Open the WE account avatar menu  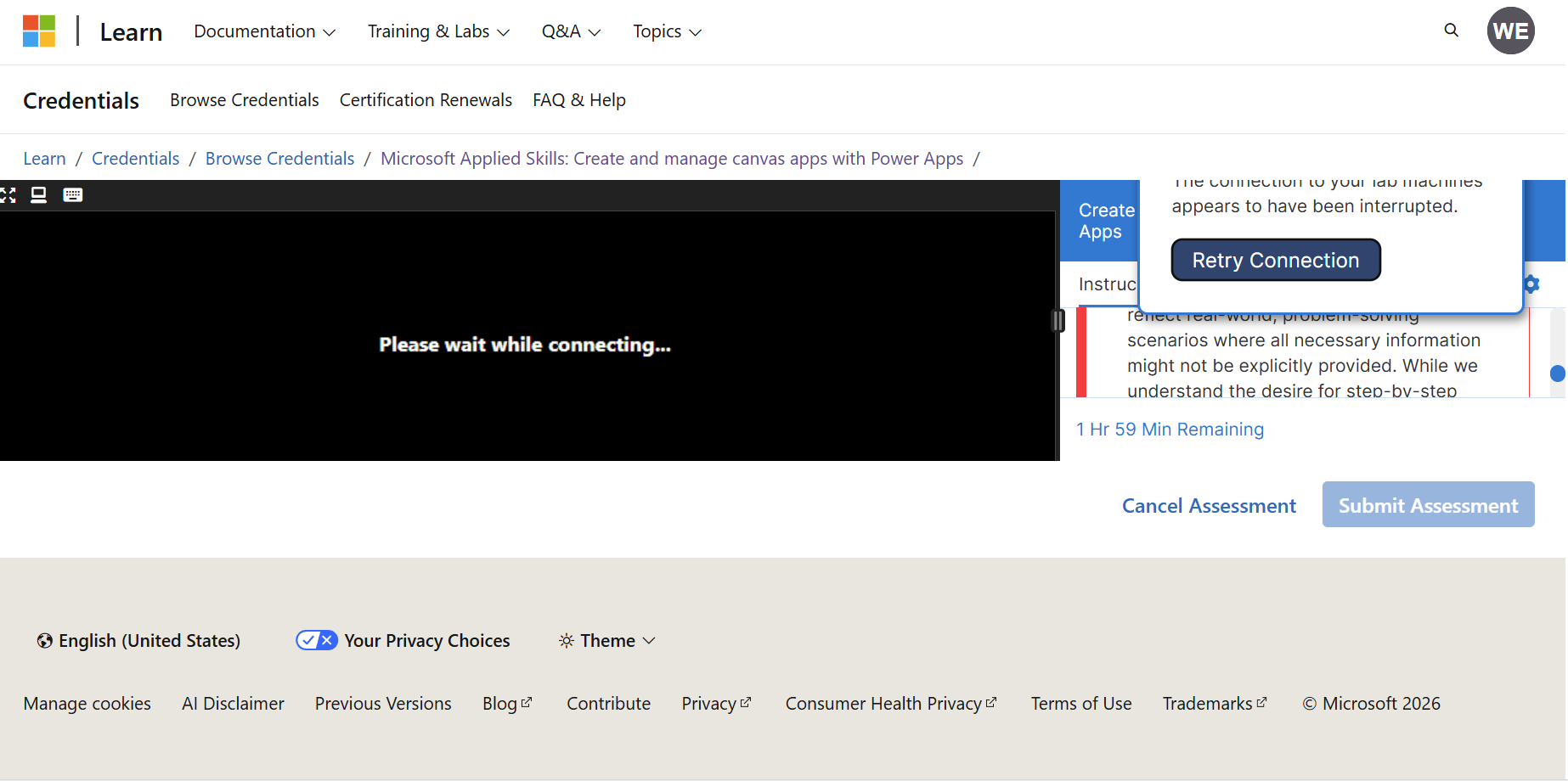[x=1510, y=31]
